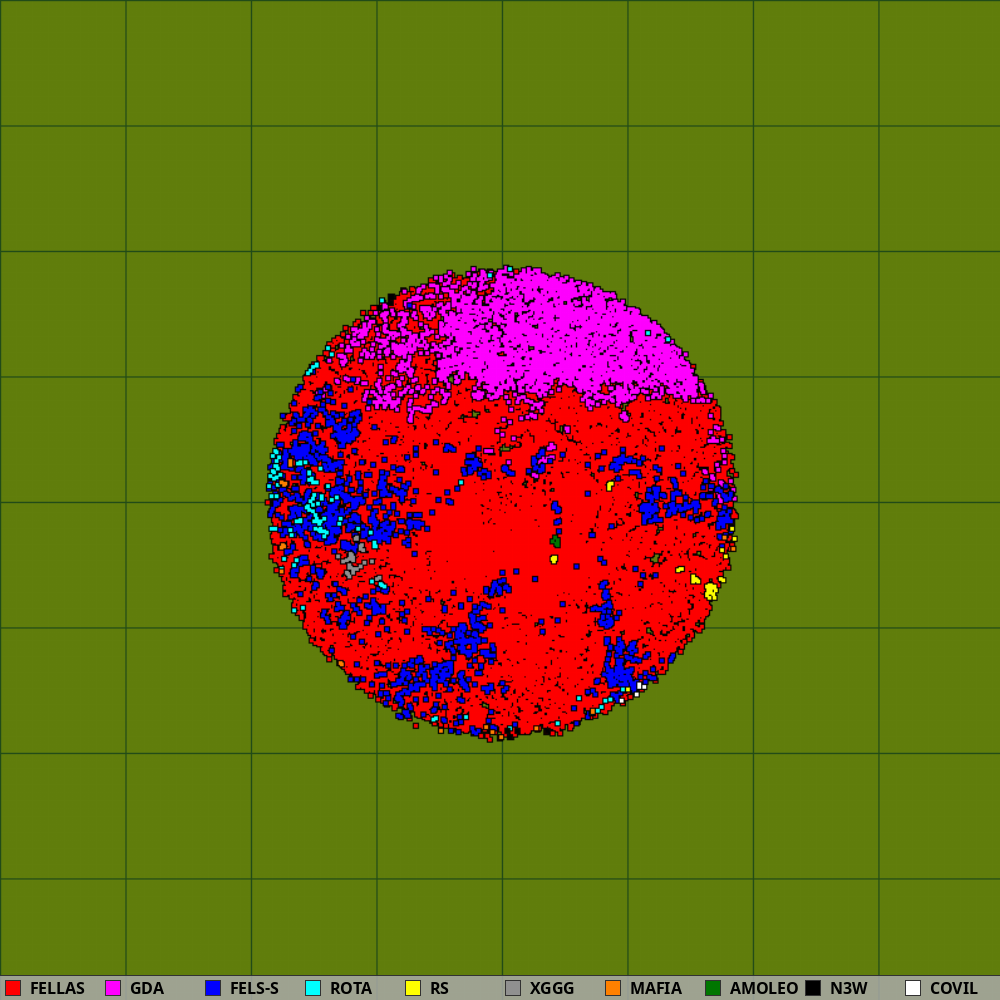Click the cyan ROTA legend swatch
The height and width of the screenshot is (1000, 1000).
(313, 988)
